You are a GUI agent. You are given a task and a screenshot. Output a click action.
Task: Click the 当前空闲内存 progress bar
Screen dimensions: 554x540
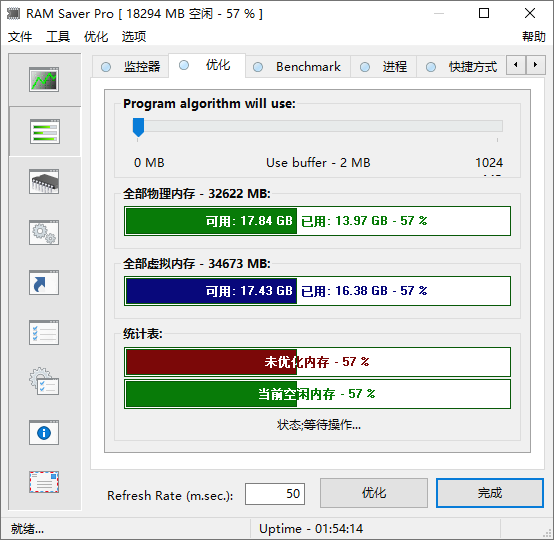click(x=317, y=394)
